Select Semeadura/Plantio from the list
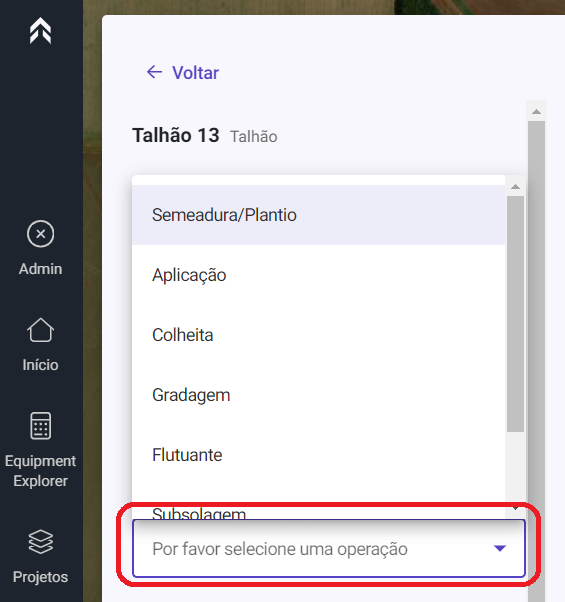The image size is (565, 602). pos(319,215)
